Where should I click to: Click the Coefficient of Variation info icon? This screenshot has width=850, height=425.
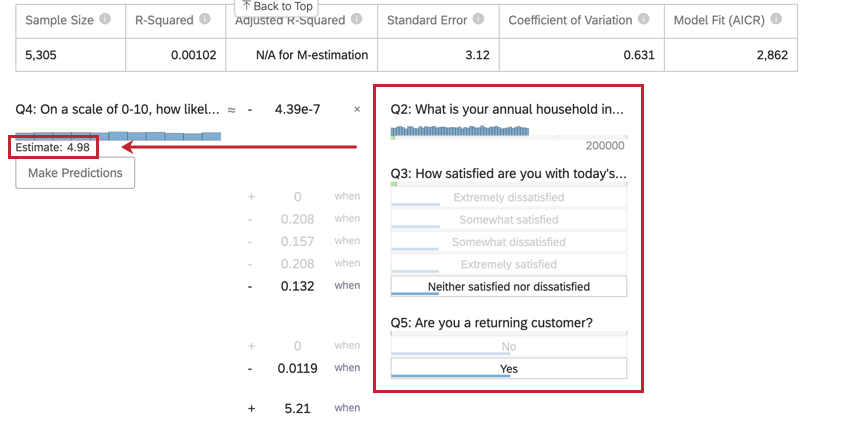coord(644,20)
